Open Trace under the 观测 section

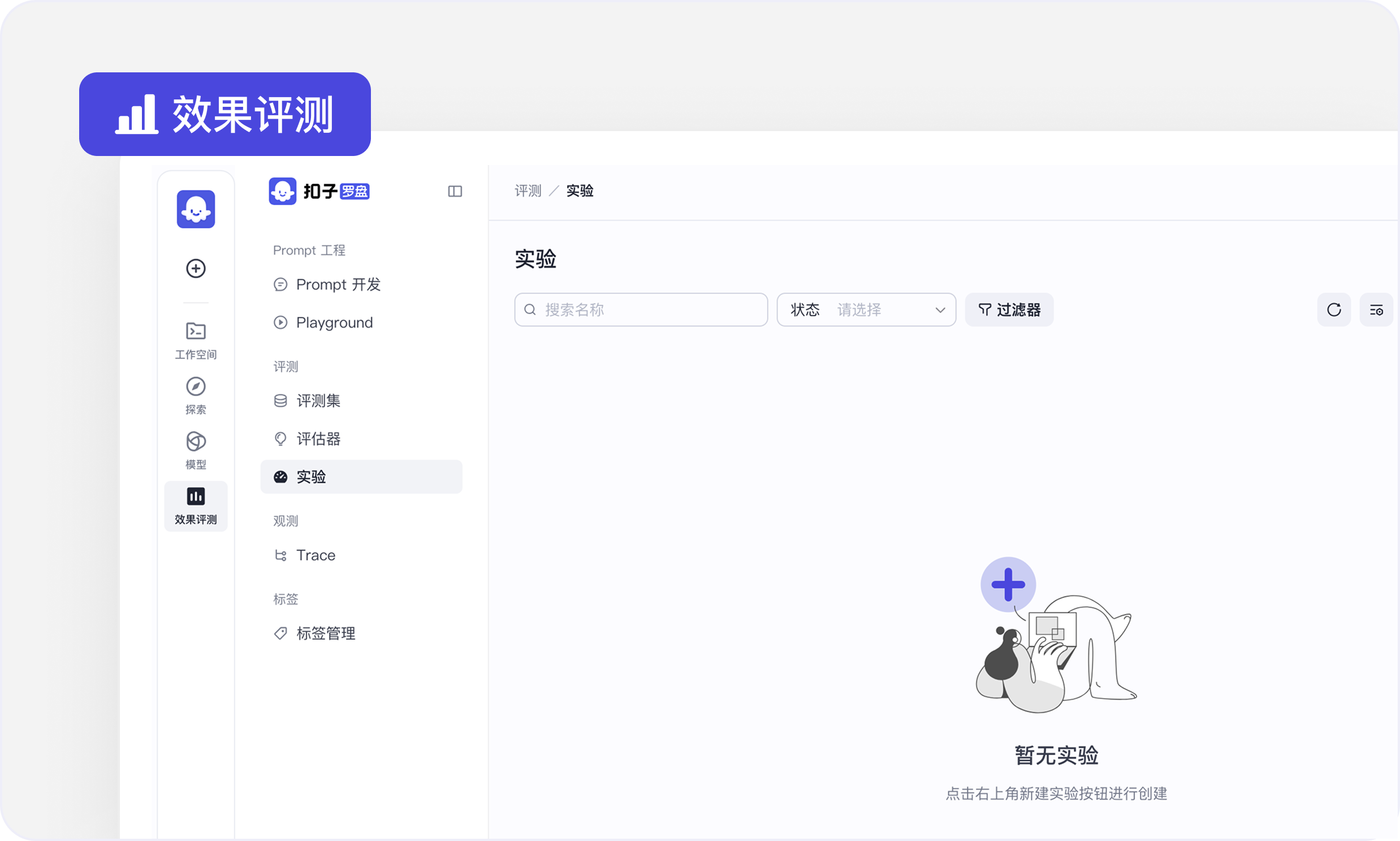pyautogui.click(x=315, y=555)
